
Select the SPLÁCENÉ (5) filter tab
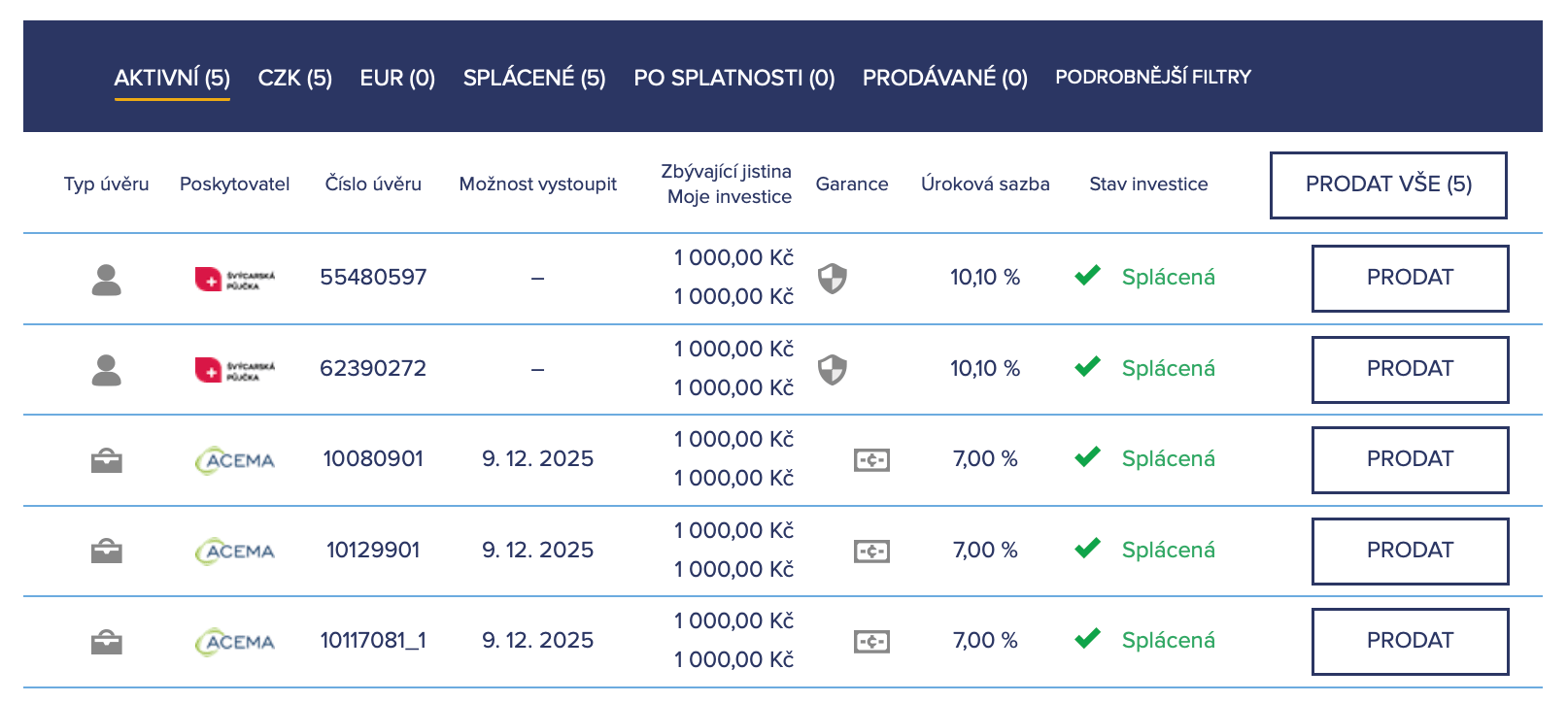pyautogui.click(x=534, y=78)
